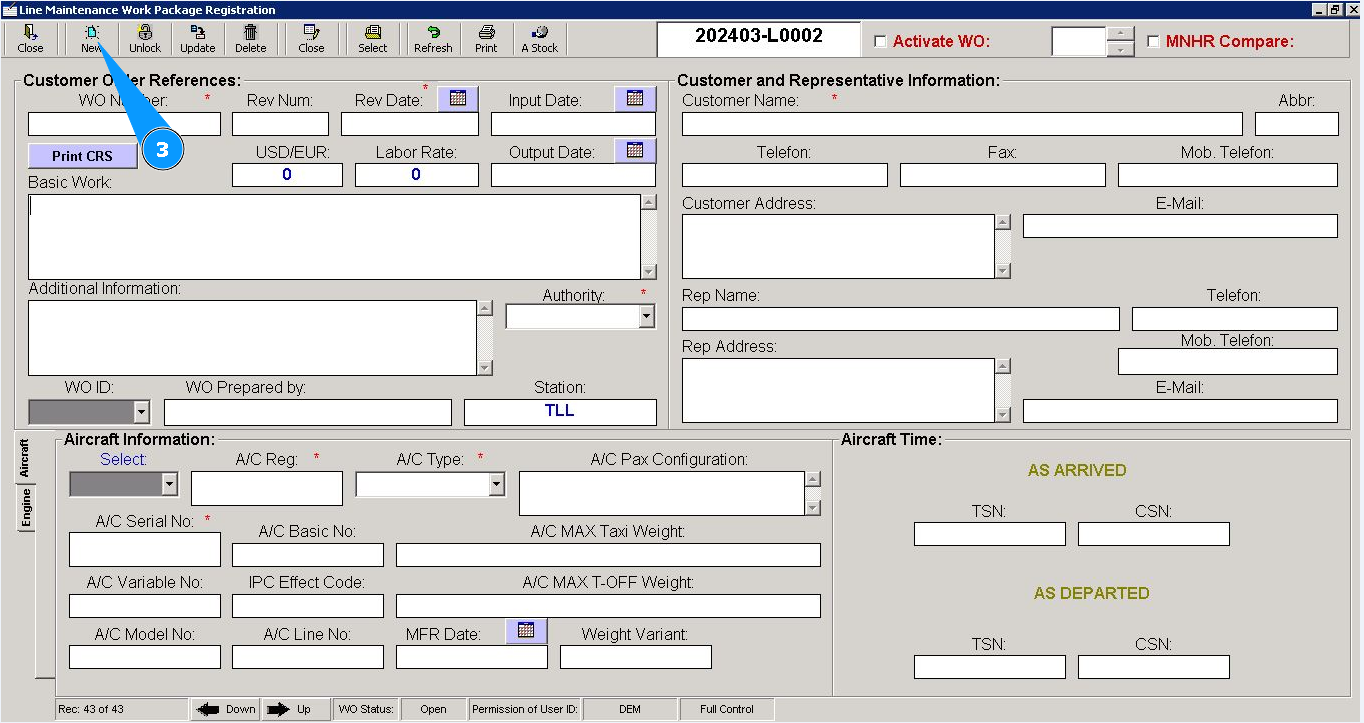Click the Select toolbar icon
The width and height of the screenshot is (1364, 723).
pyautogui.click(x=372, y=38)
